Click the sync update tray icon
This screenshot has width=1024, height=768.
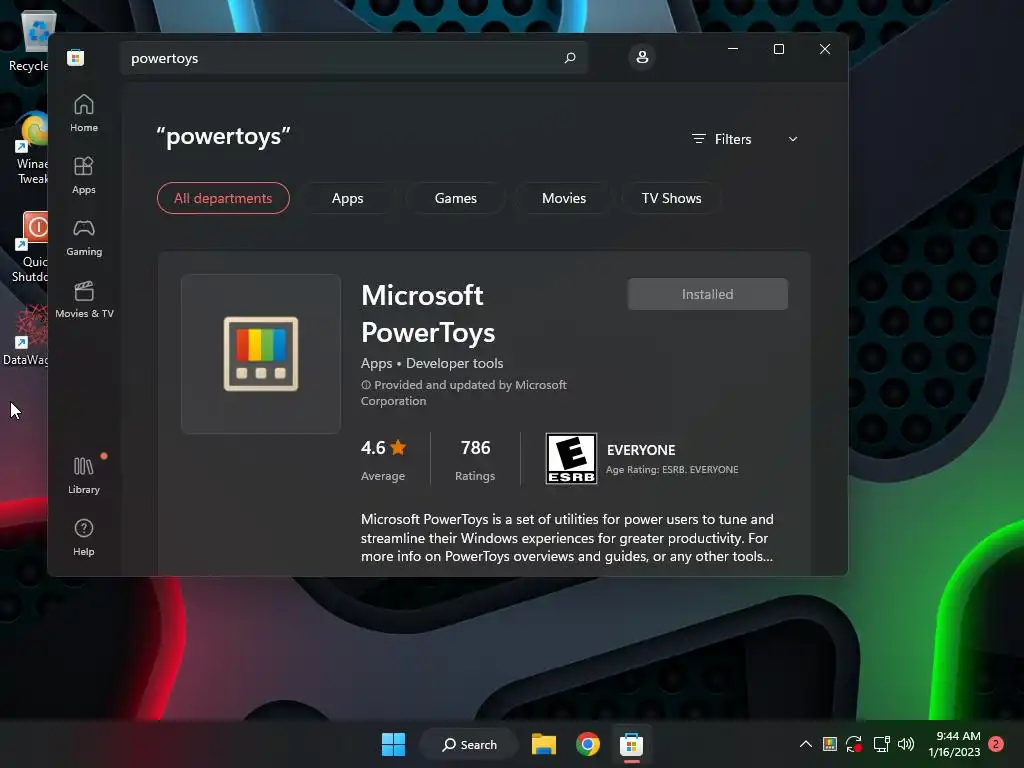854,744
